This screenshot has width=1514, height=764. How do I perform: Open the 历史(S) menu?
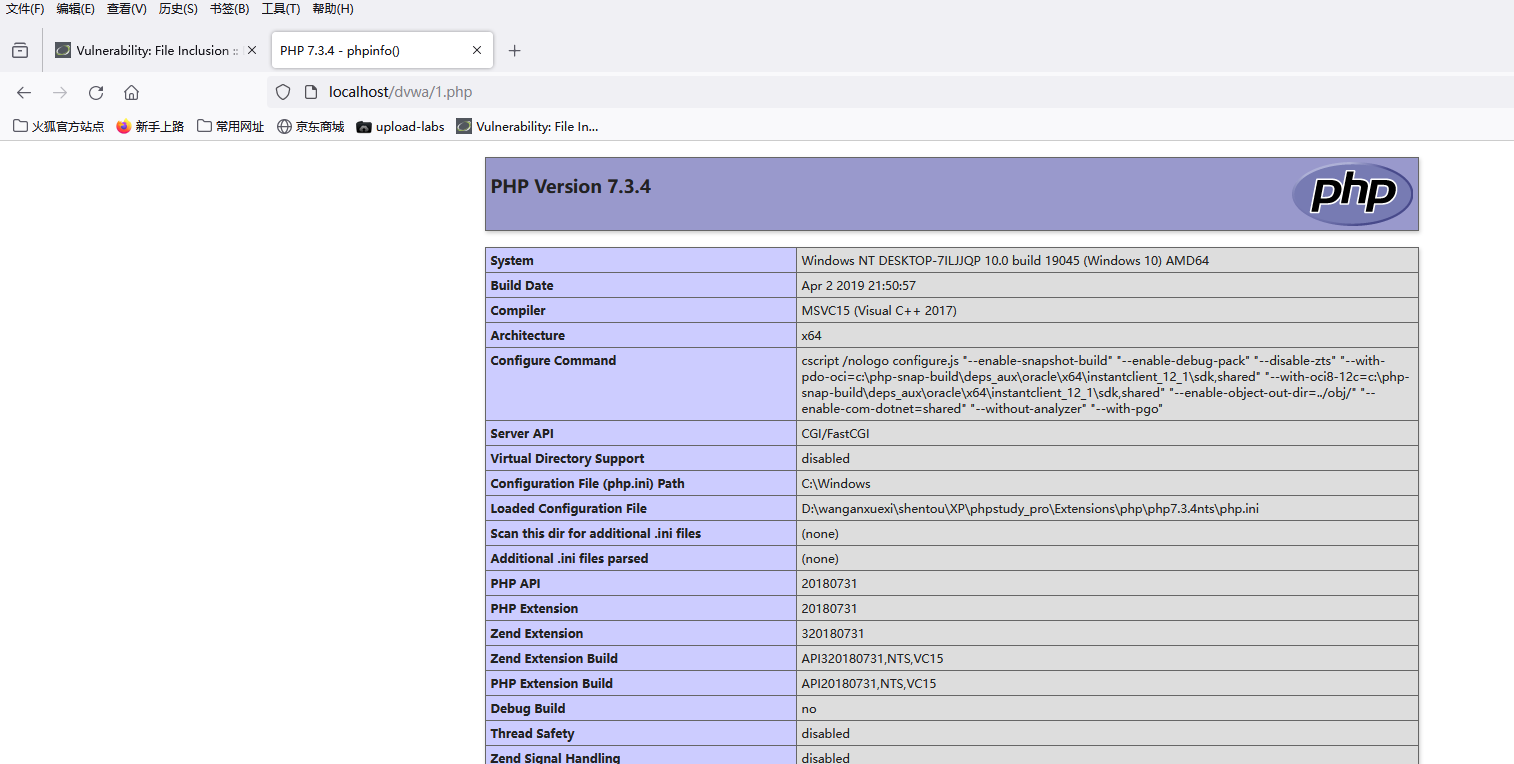[178, 9]
